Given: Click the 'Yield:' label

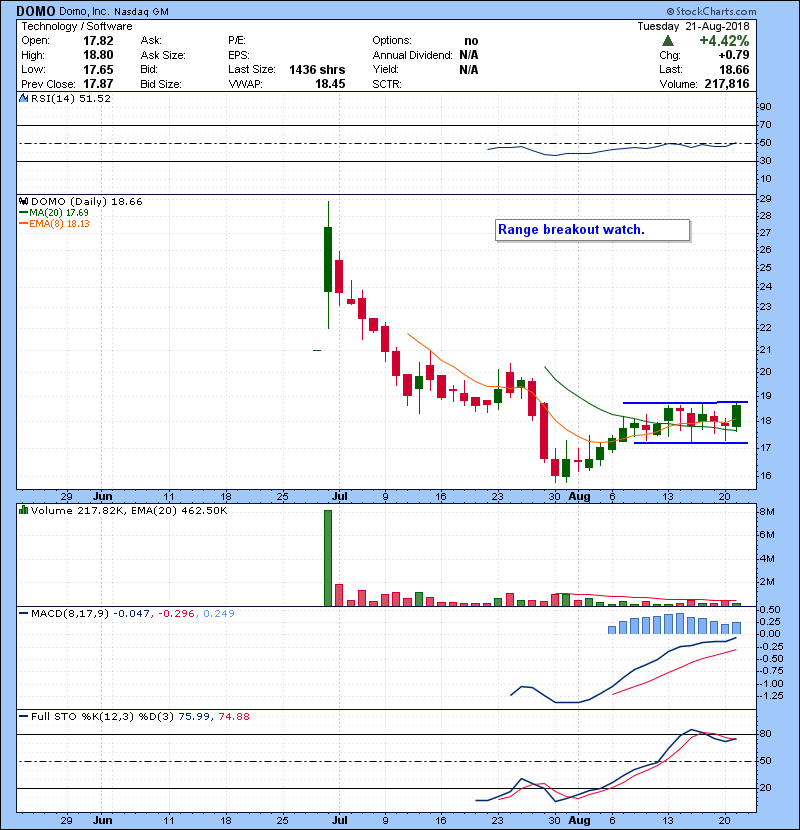Looking at the screenshot, I should pyautogui.click(x=385, y=69).
